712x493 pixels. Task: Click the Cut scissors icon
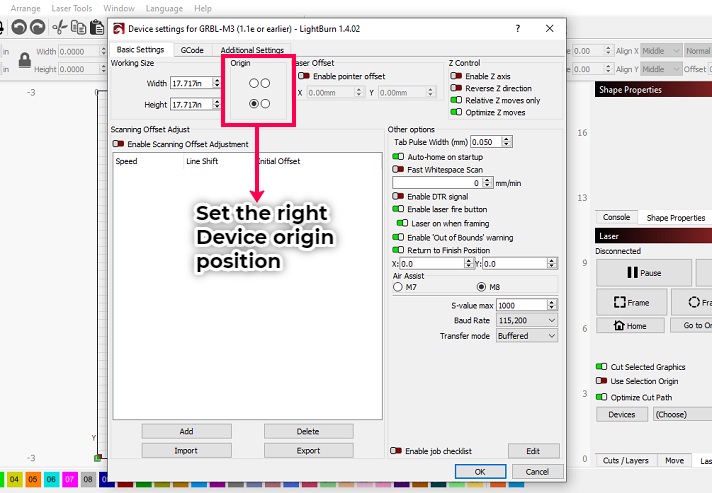(59, 28)
